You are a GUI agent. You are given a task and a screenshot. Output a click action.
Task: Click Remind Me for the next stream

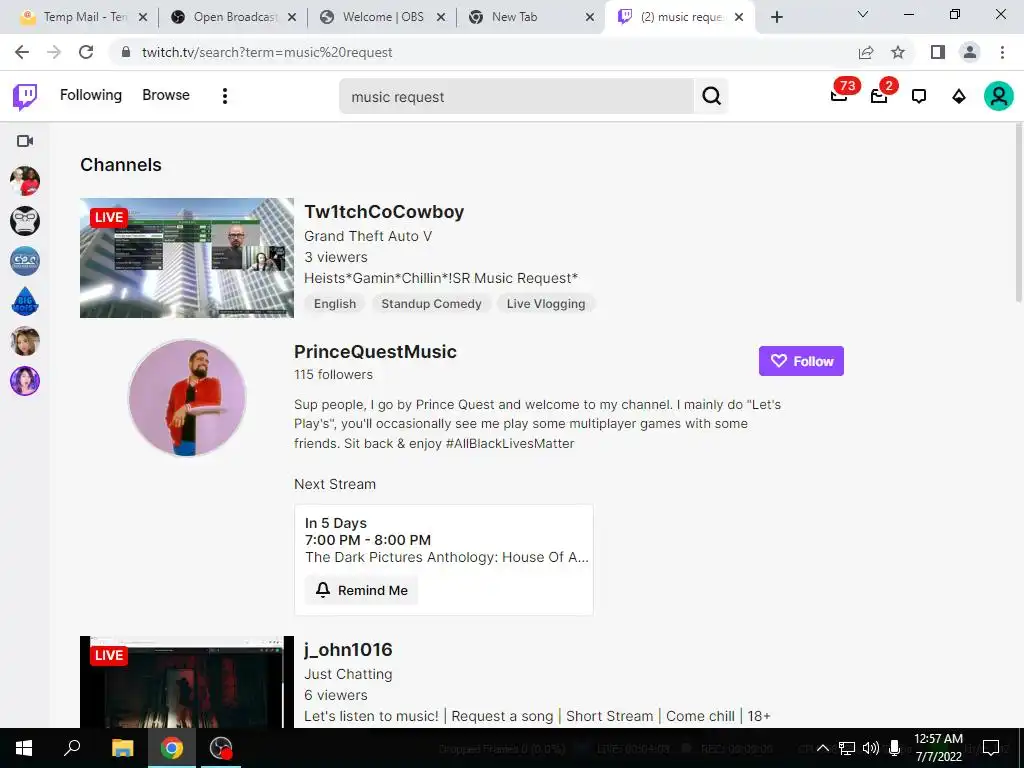click(361, 590)
